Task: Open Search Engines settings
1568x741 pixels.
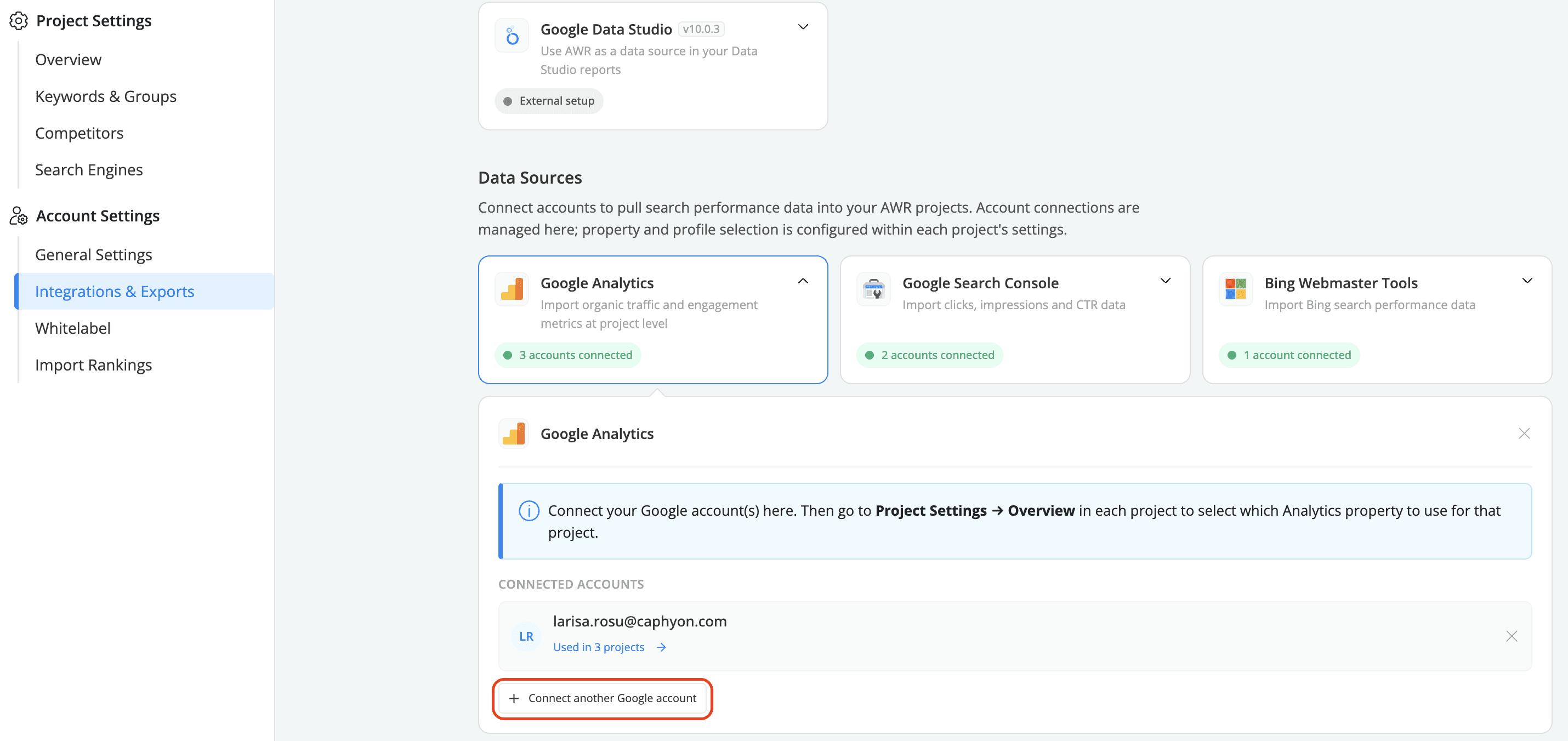Action: point(89,170)
